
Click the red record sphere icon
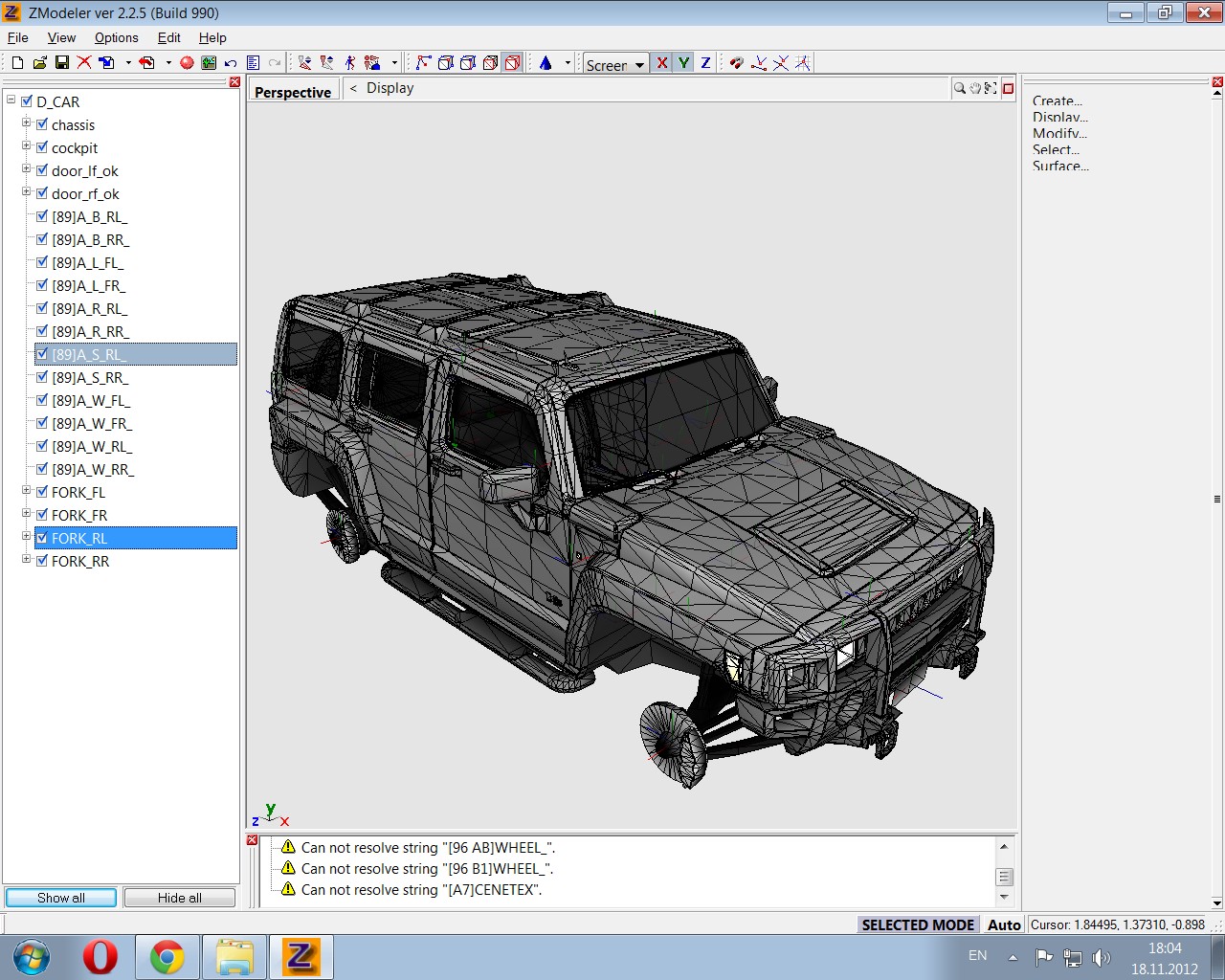tap(187, 63)
